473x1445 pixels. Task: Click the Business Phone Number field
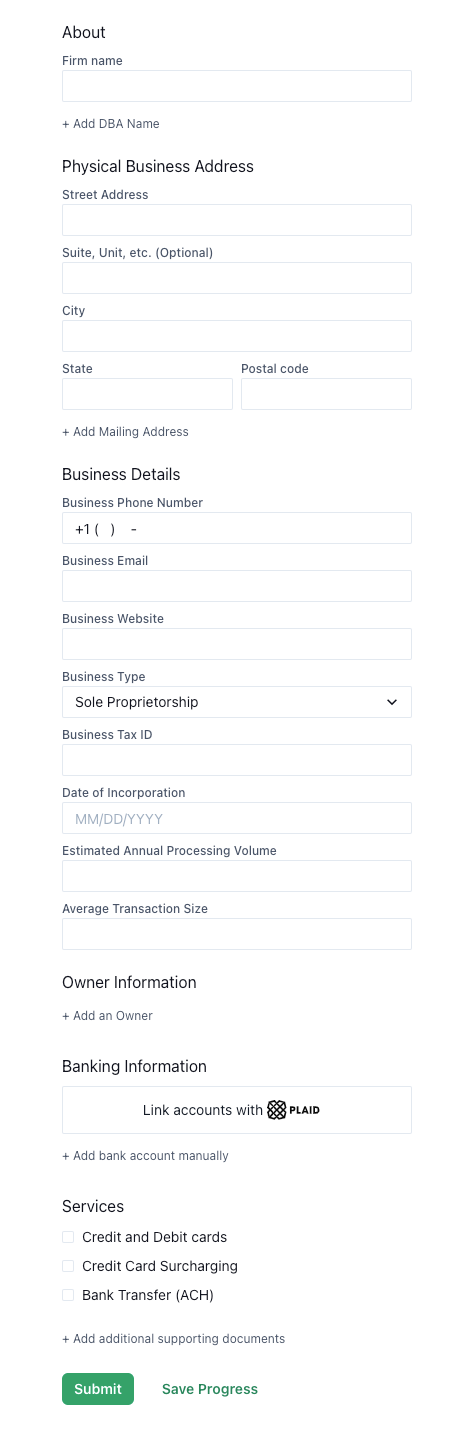pos(237,528)
